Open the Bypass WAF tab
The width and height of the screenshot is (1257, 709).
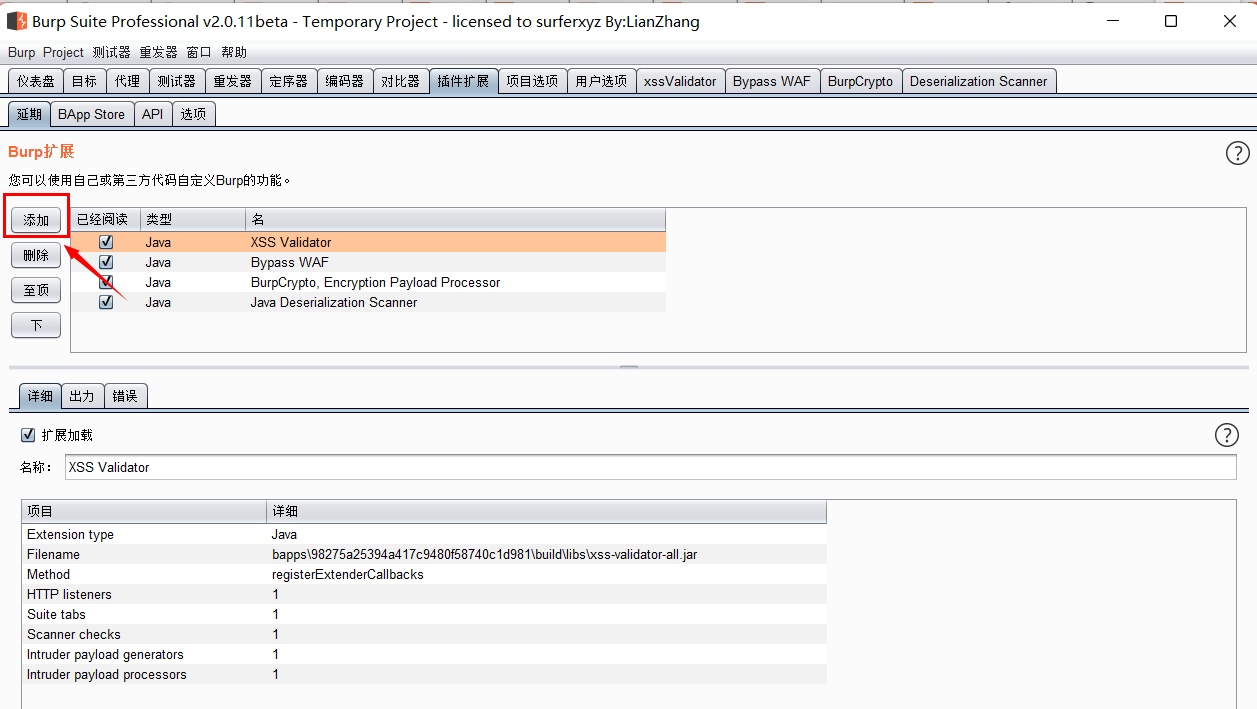coord(772,81)
